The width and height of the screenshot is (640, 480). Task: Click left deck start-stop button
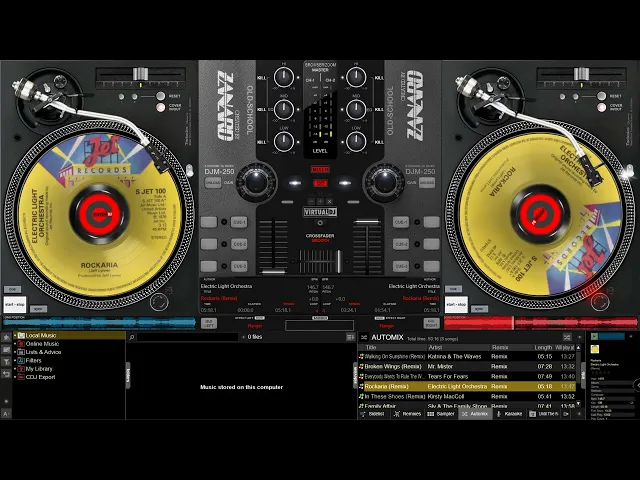pyautogui.click(x=15, y=304)
